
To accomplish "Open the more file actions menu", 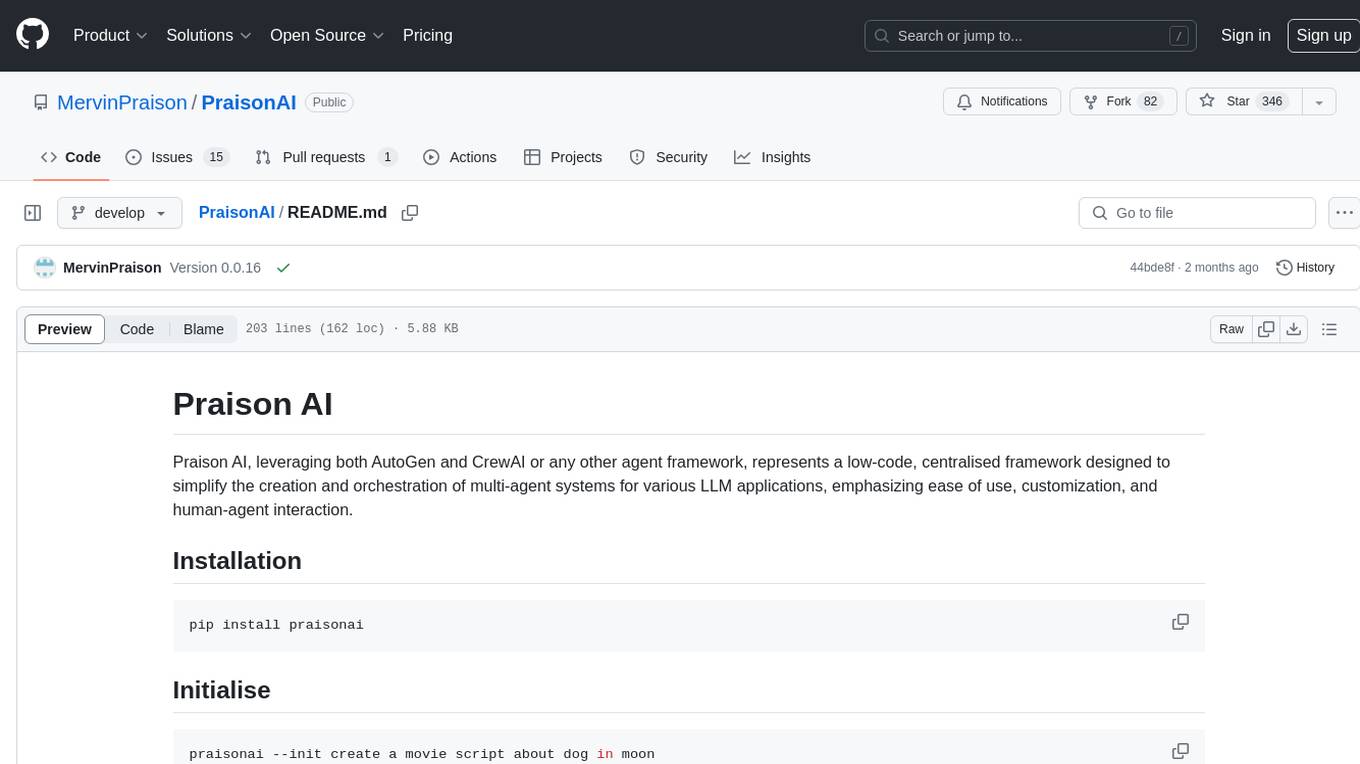I will [1344, 213].
